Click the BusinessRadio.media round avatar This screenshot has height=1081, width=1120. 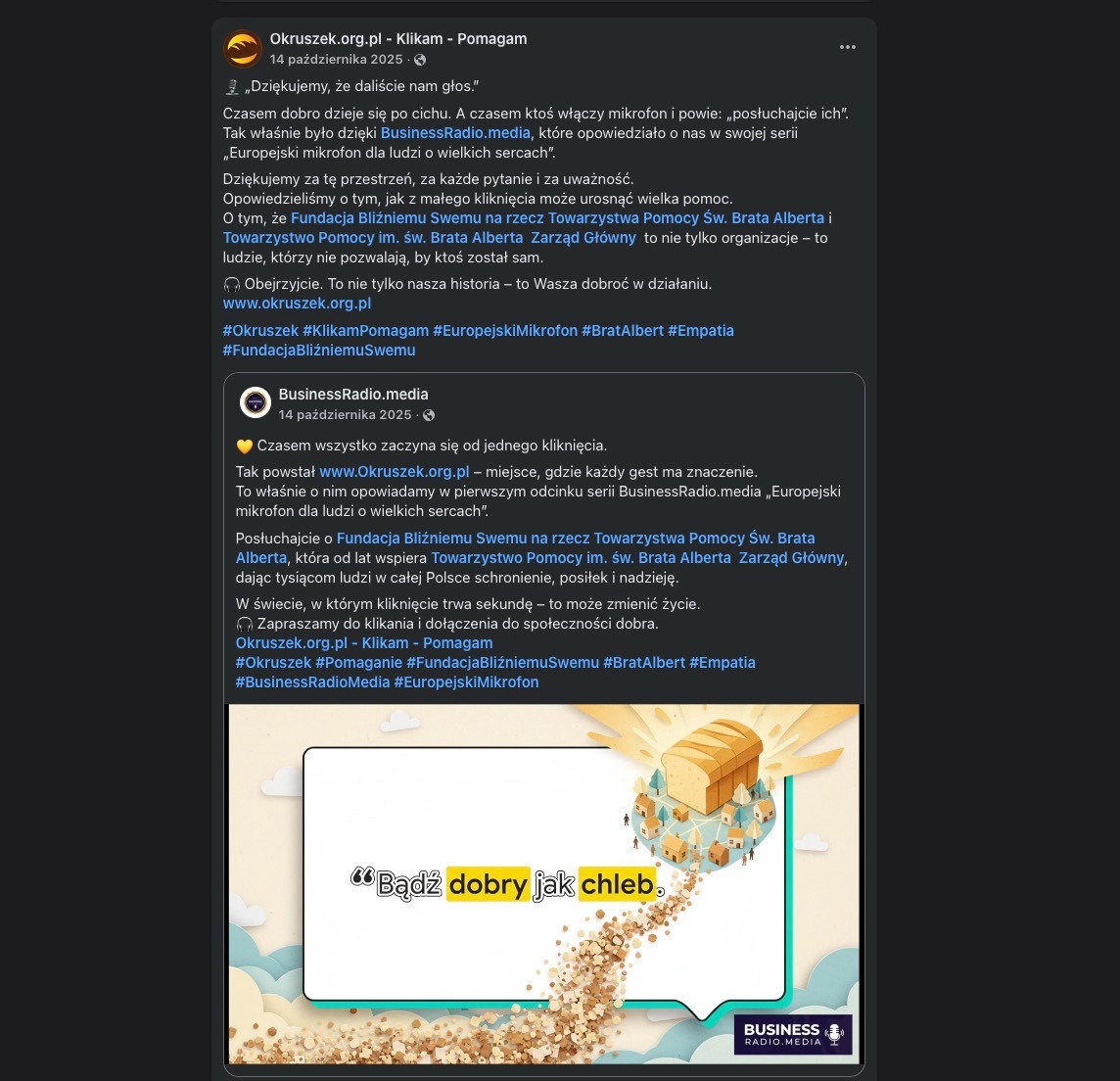[255, 403]
